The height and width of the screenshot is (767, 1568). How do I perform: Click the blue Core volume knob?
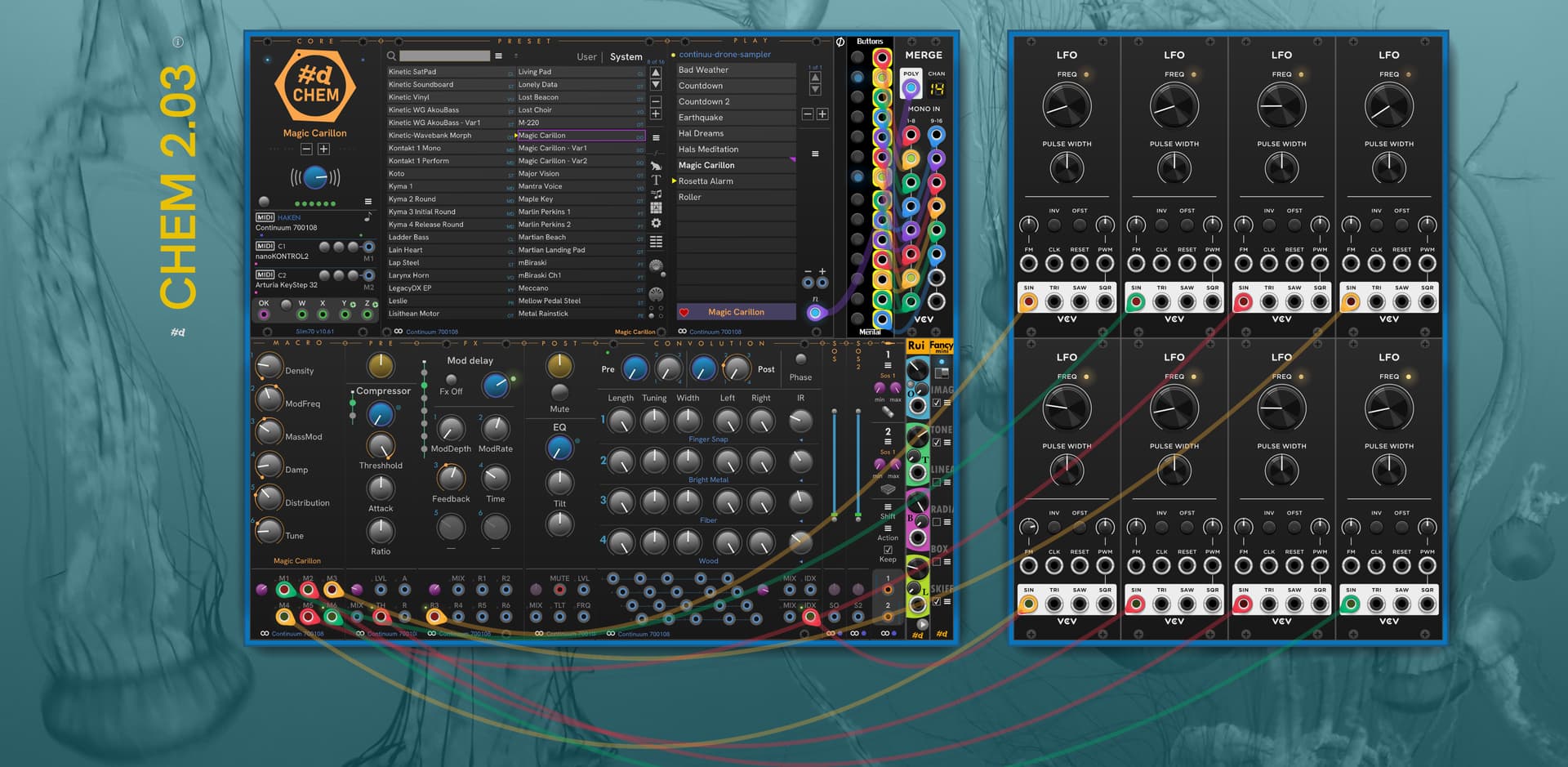click(x=315, y=176)
